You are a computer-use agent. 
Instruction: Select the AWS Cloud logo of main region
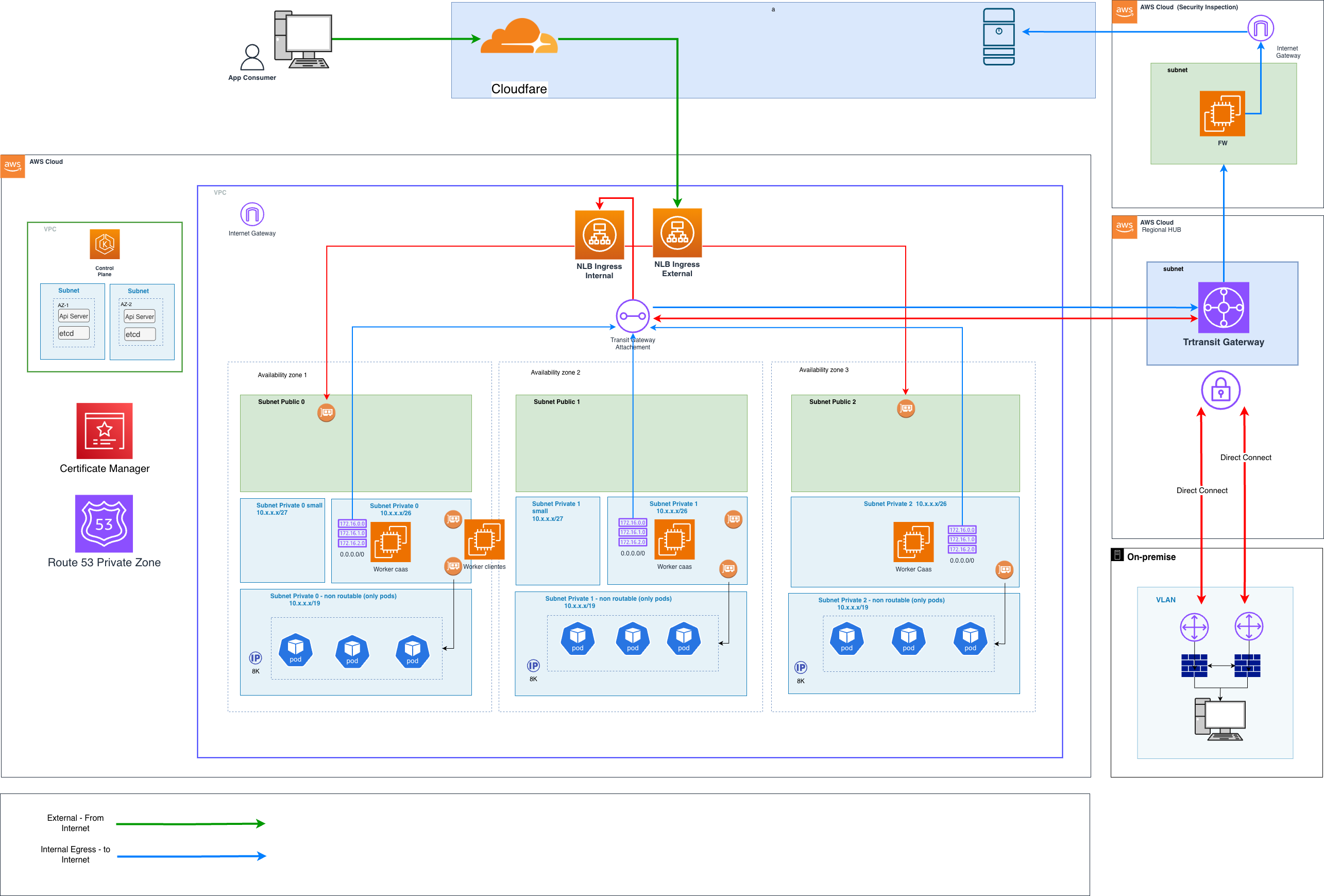(x=12, y=166)
